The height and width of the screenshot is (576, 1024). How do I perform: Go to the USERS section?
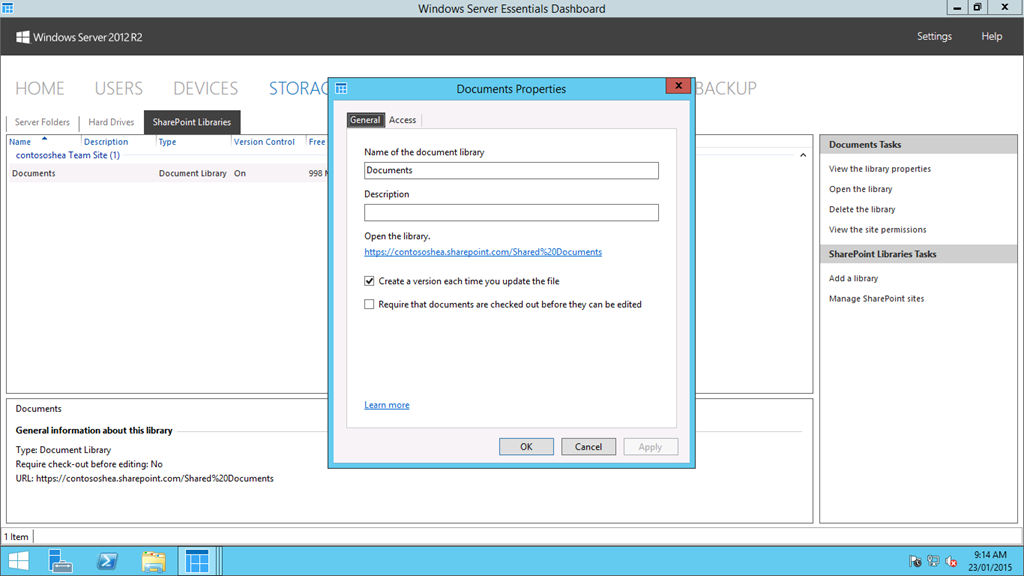119,88
